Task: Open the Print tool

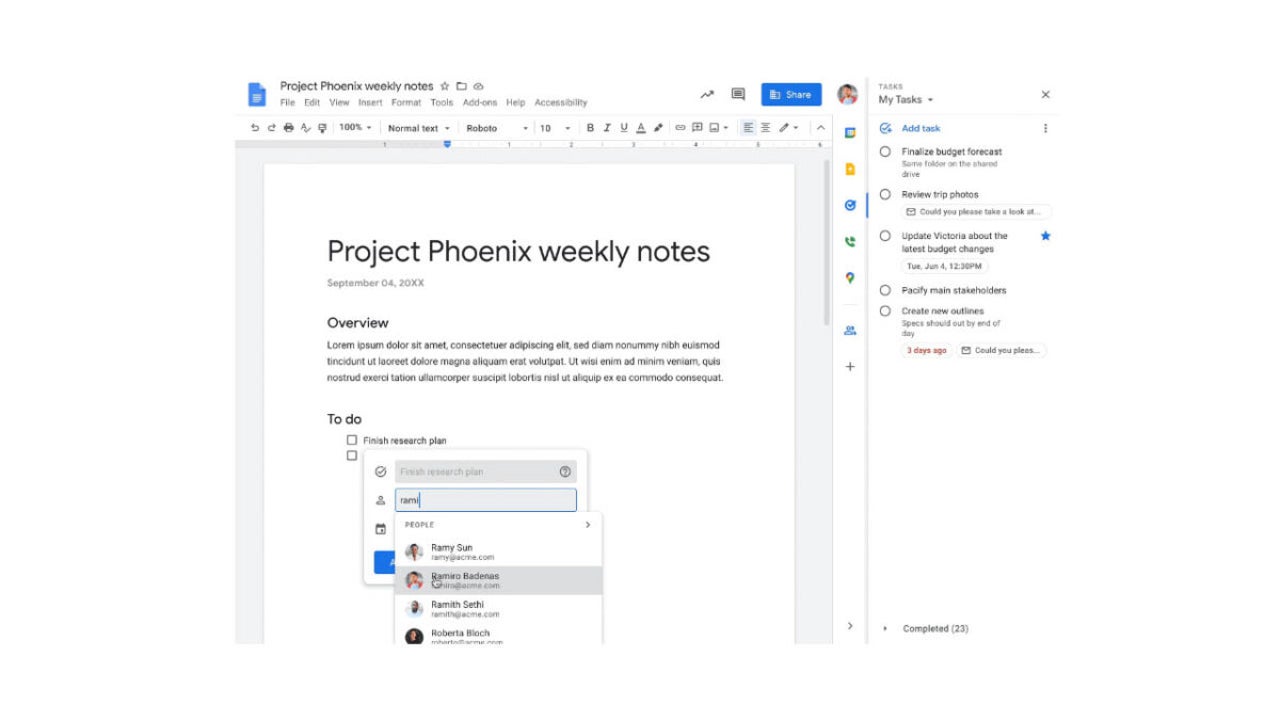Action: [287, 128]
